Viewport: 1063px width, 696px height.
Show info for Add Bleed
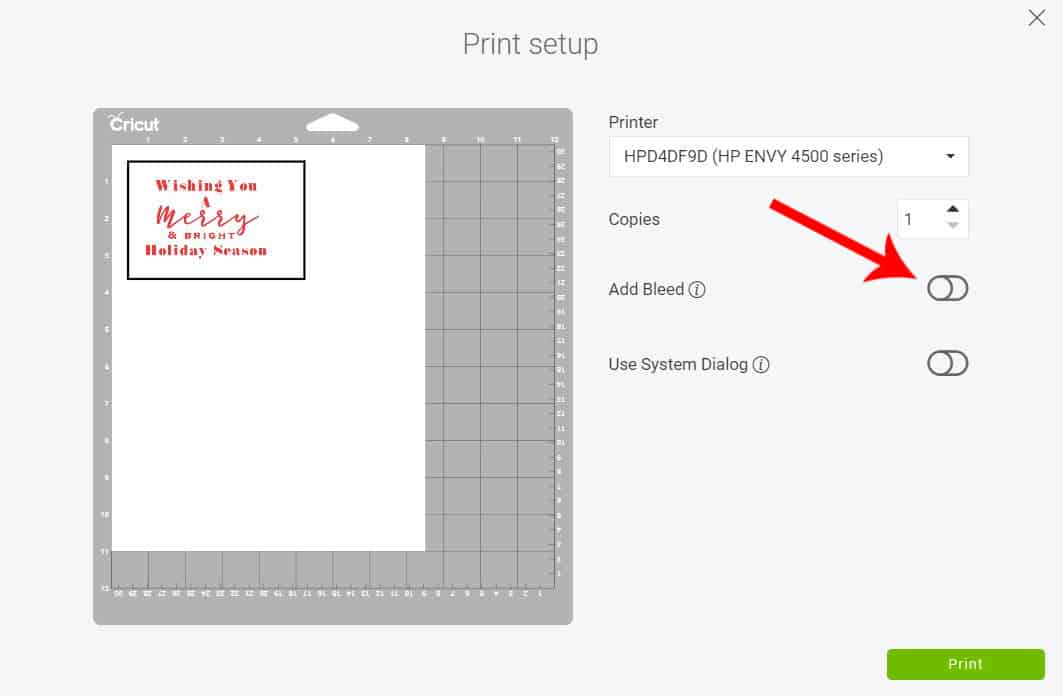[698, 290]
